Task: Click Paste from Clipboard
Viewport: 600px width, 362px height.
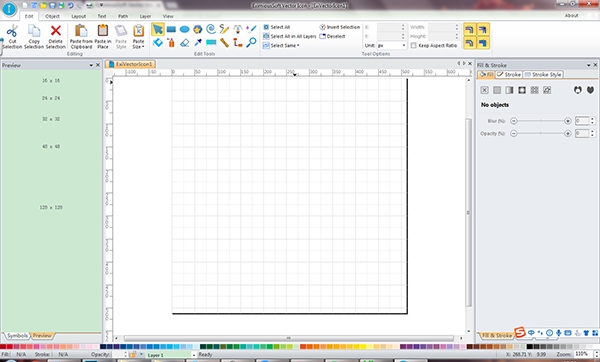Action: [81, 36]
